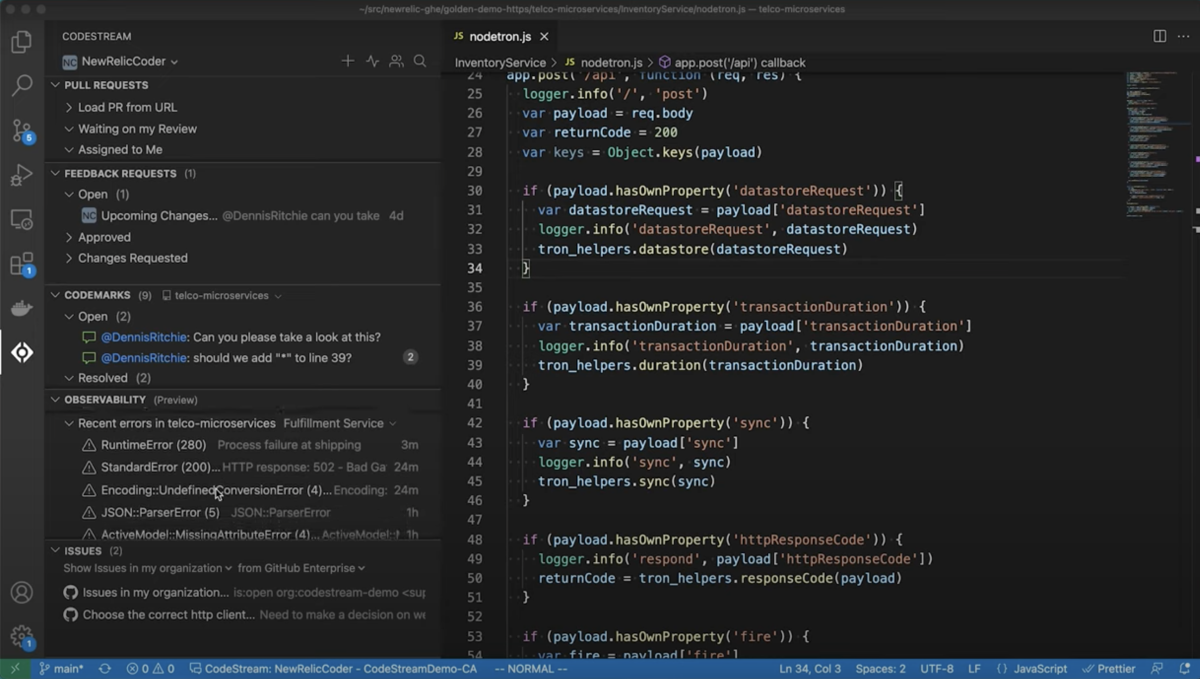Click the 'LF' end of line setting
Image resolution: width=1200 pixels, height=679 pixels.
pos(974,668)
